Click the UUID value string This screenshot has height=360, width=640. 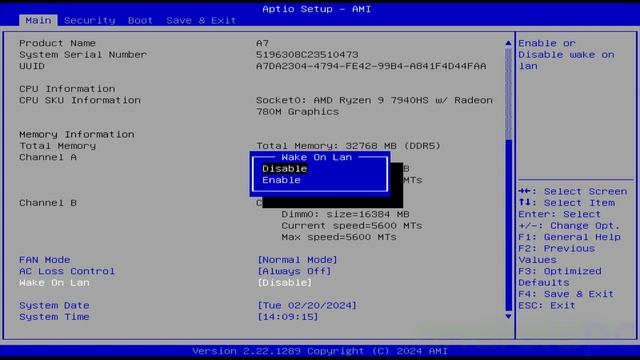point(371,66)
